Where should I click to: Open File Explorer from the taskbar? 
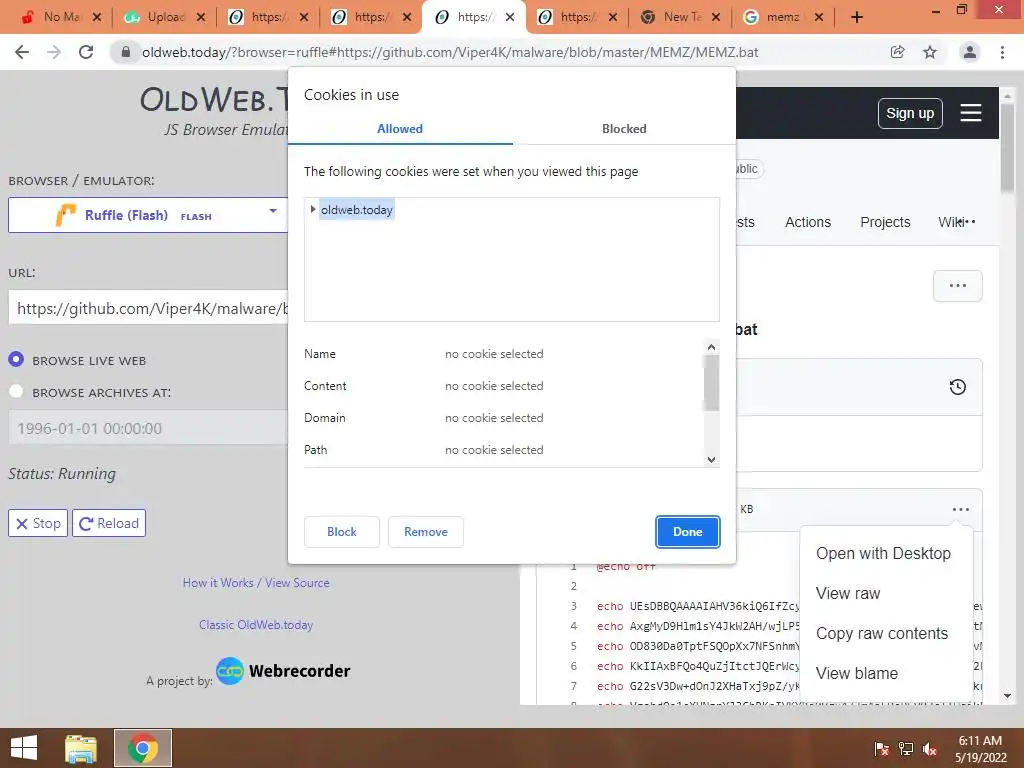point(81,748)
